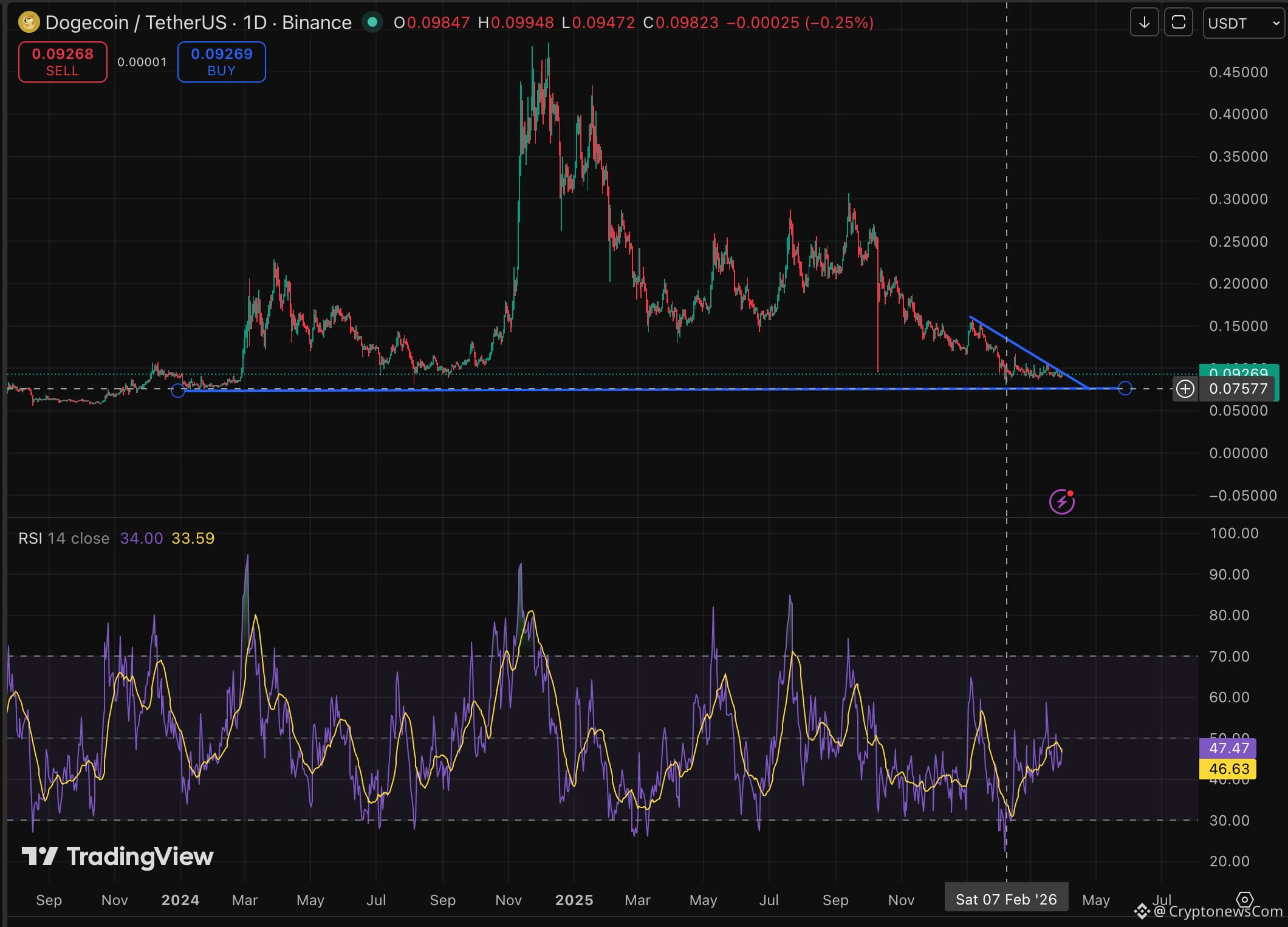1288x927 pixels.
Task: Click the Sat 07 Feb '26 date label
Action: [x=1006, y=899]
